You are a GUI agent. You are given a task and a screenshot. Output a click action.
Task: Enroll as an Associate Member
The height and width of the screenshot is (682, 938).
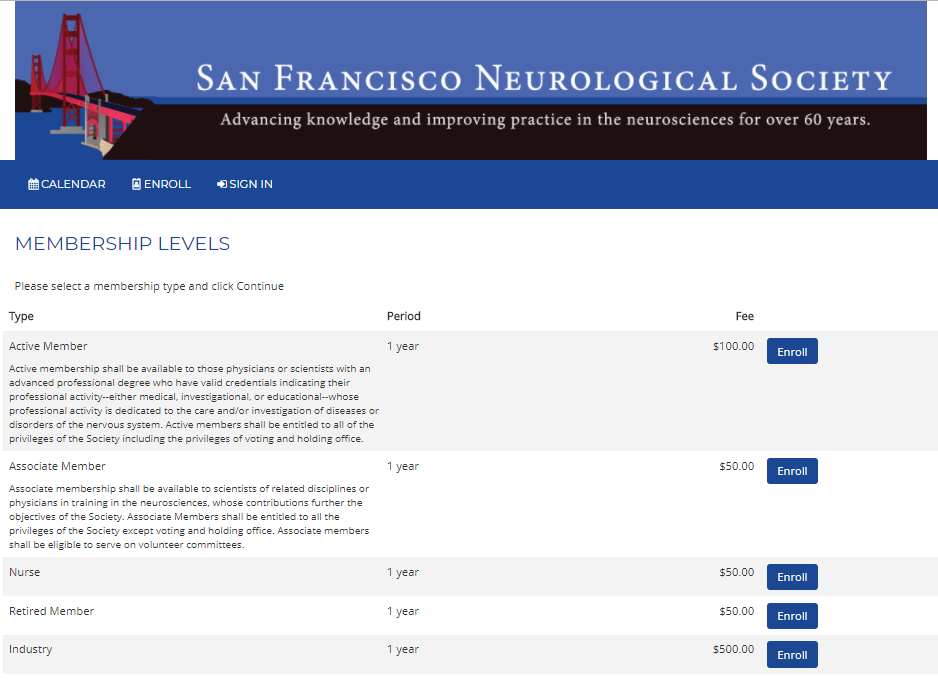[792, 471]
